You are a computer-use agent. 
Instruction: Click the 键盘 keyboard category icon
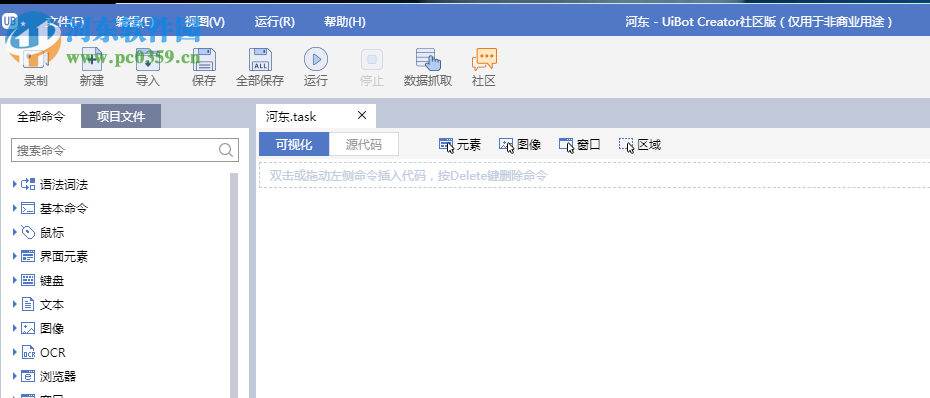coord(28,281)
